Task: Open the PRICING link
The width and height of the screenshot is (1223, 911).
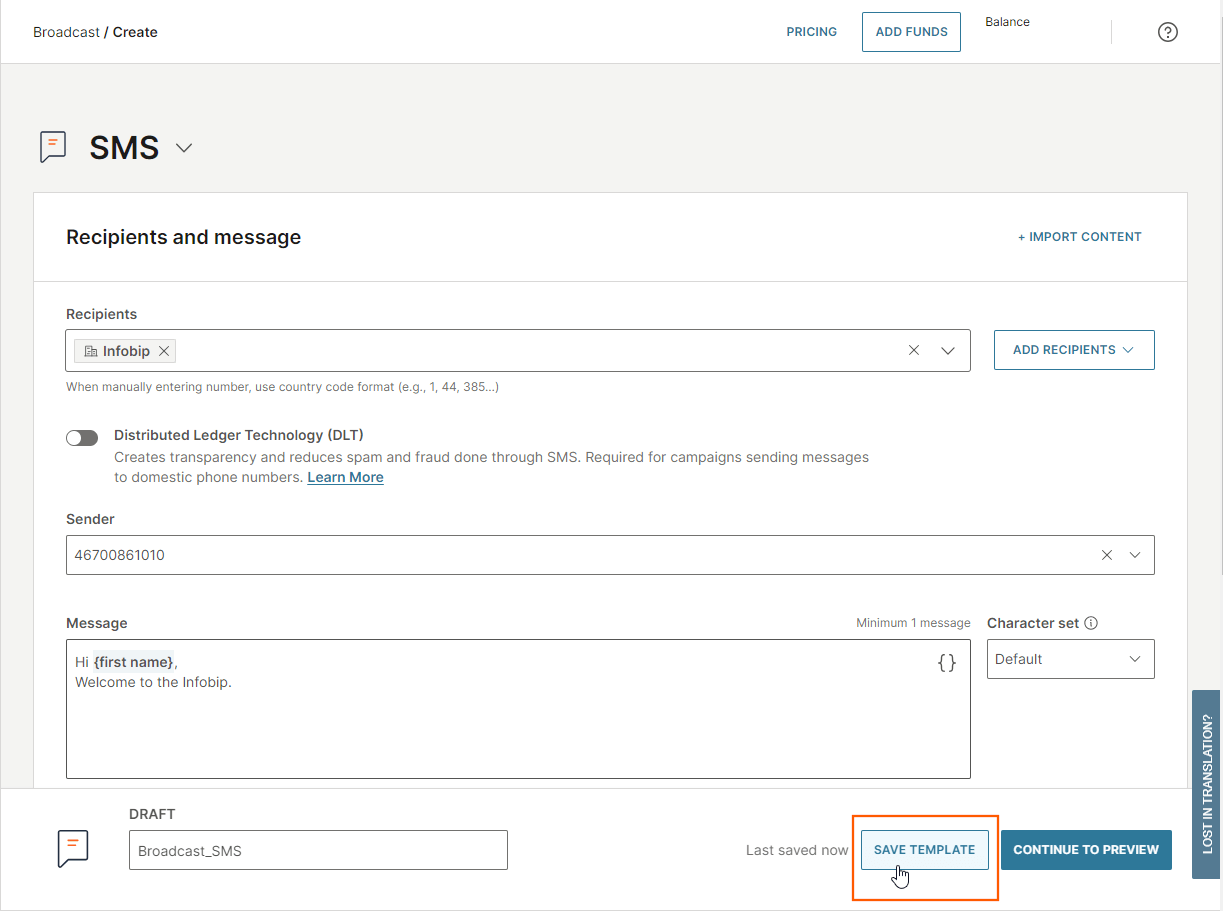Action: click(x=811, y=32)
